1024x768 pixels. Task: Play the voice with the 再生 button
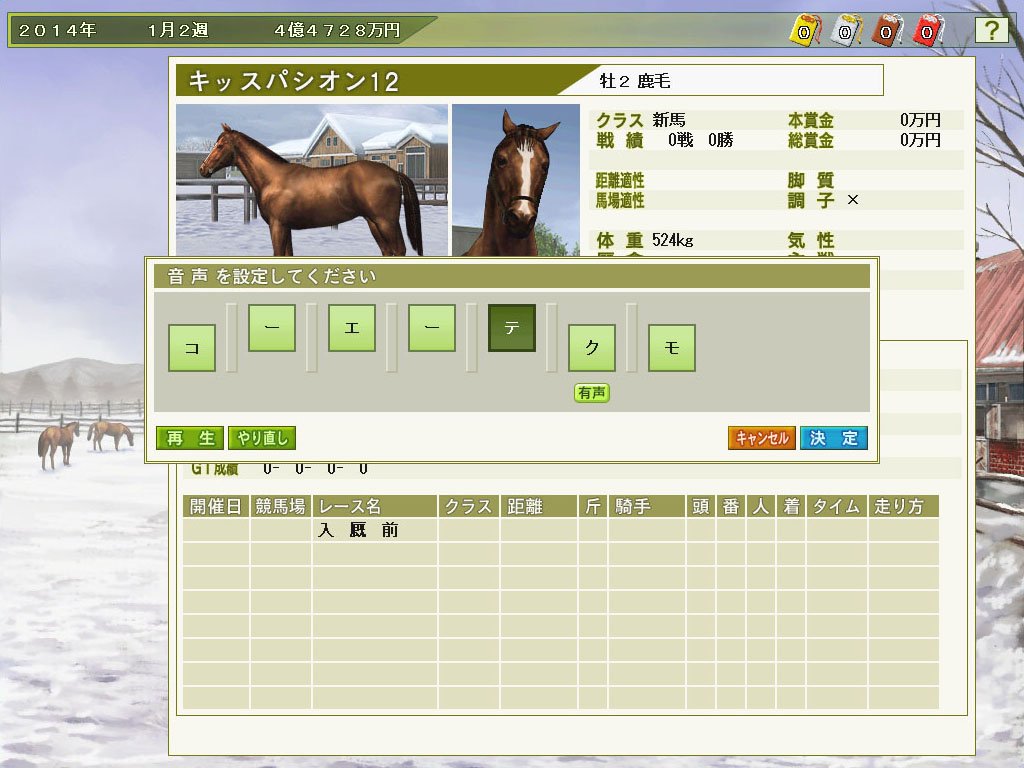pyautogui.click(x=190, y=438)
